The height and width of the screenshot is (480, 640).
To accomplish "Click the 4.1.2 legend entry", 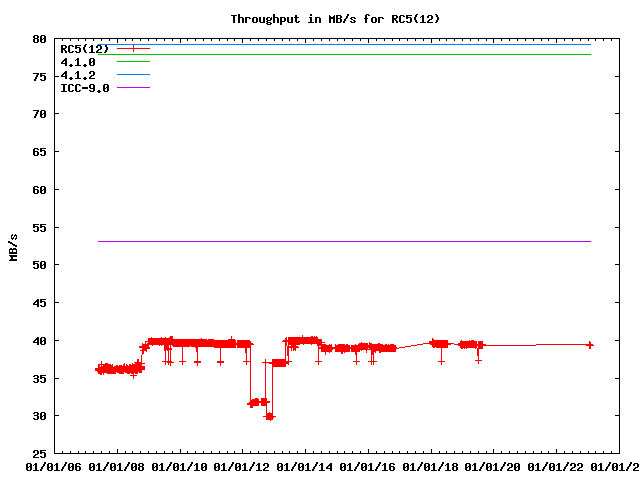I will point(78,75).
